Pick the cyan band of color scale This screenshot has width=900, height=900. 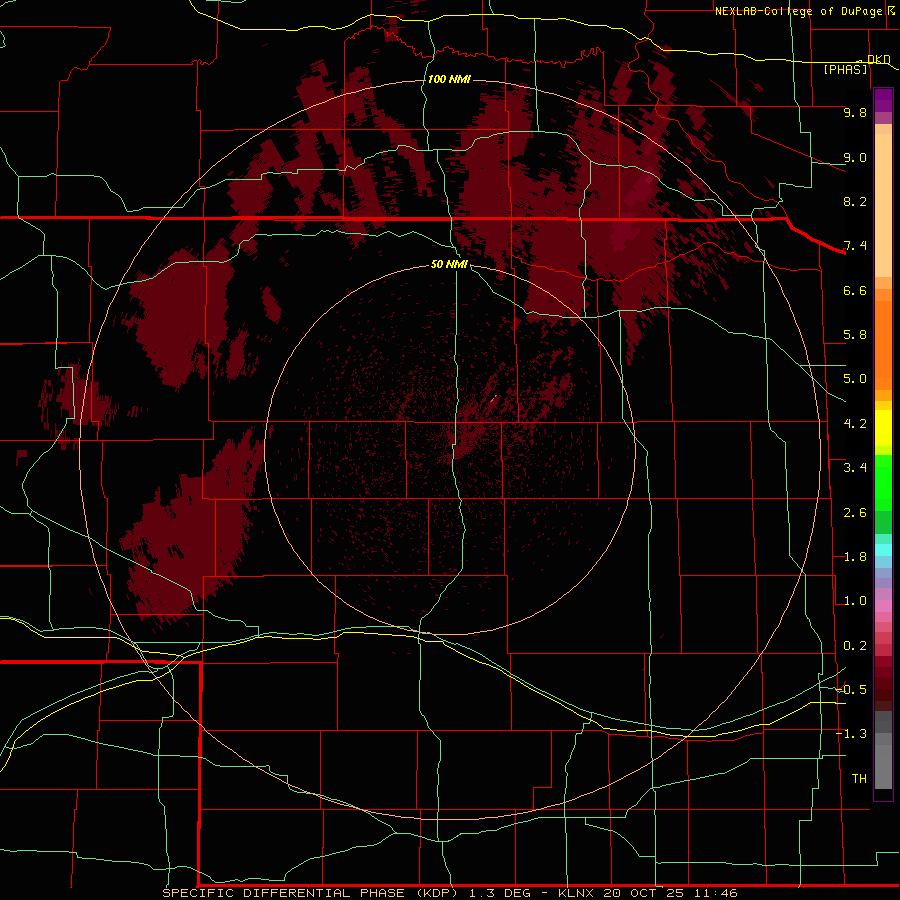point(883,550)
